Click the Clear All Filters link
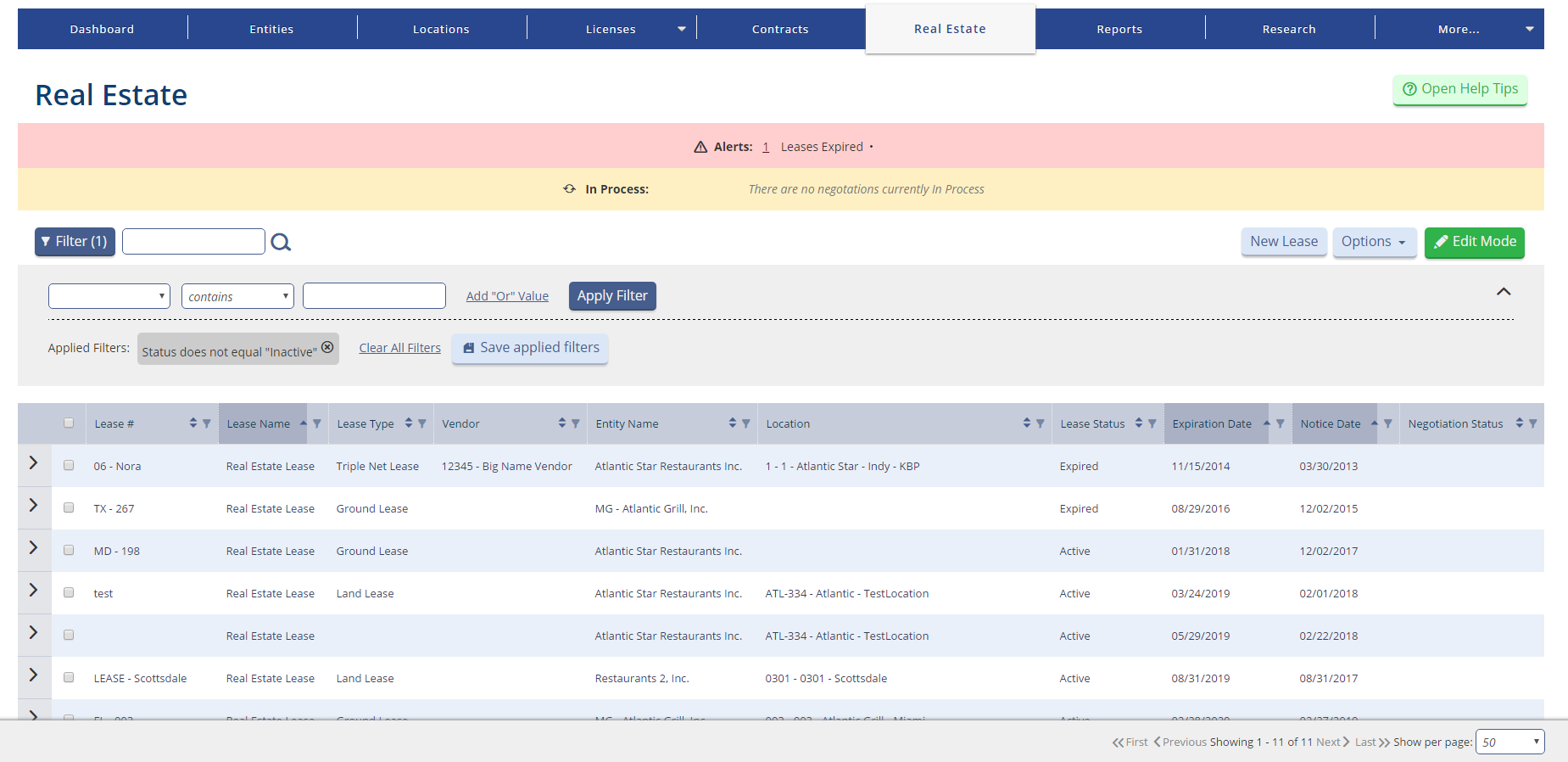The image size is (1568, 762). tap(400, 348)
